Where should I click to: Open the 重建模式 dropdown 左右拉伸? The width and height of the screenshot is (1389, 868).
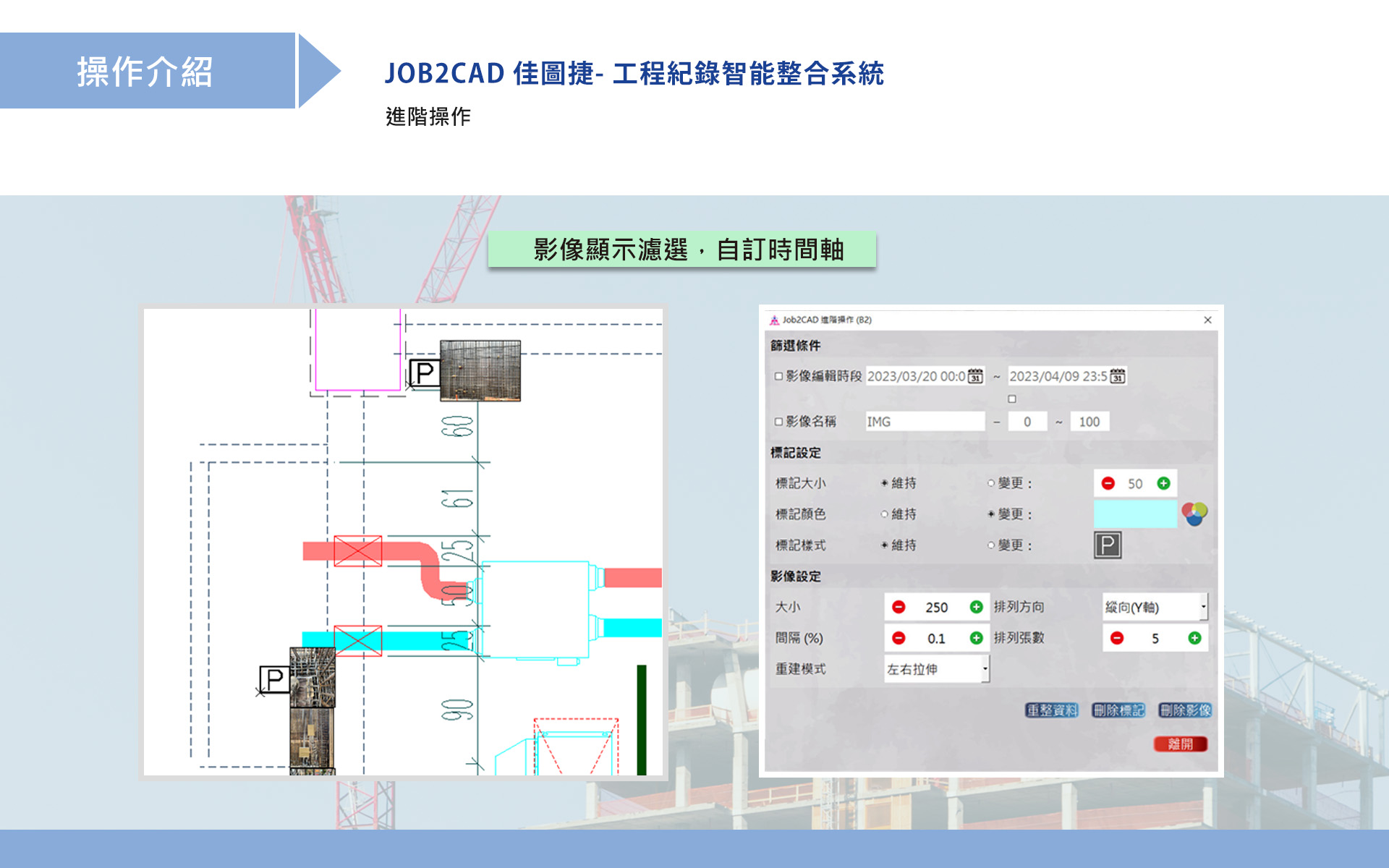pyautogui.click(x=936, y=669)
